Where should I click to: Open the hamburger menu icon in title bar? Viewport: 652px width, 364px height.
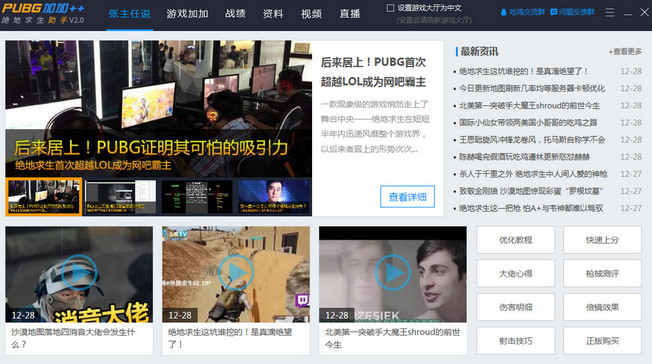click(610, 12)
